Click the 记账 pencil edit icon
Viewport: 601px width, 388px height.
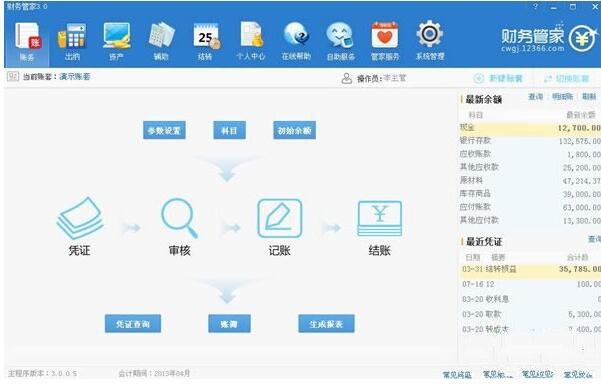pos(279,218)
